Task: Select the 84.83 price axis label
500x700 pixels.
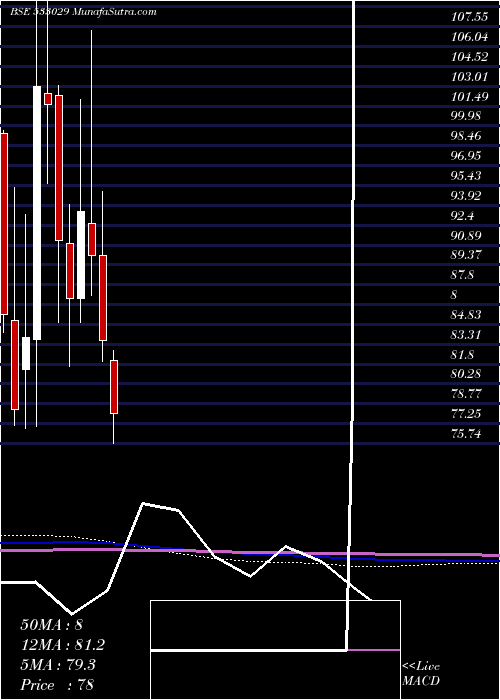Action: point(466,315)
